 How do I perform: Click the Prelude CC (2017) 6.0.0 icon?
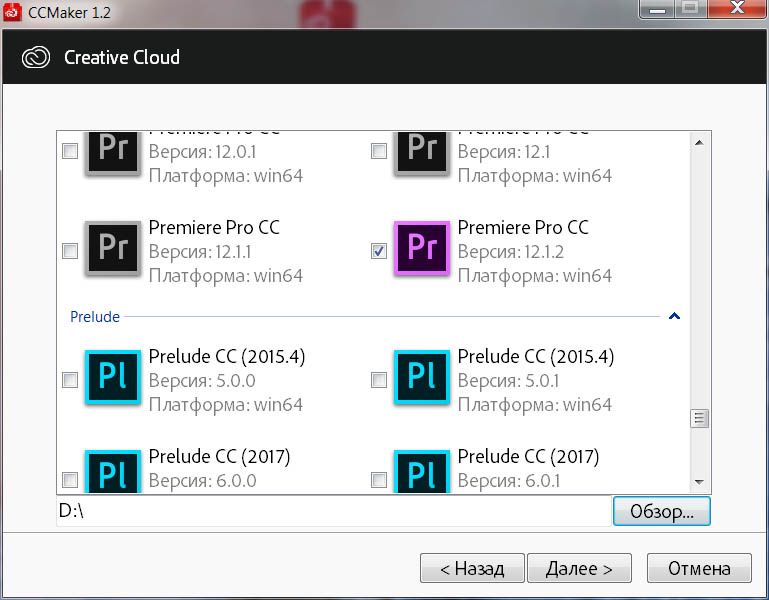pyautogui.click(x=113, y=471)
